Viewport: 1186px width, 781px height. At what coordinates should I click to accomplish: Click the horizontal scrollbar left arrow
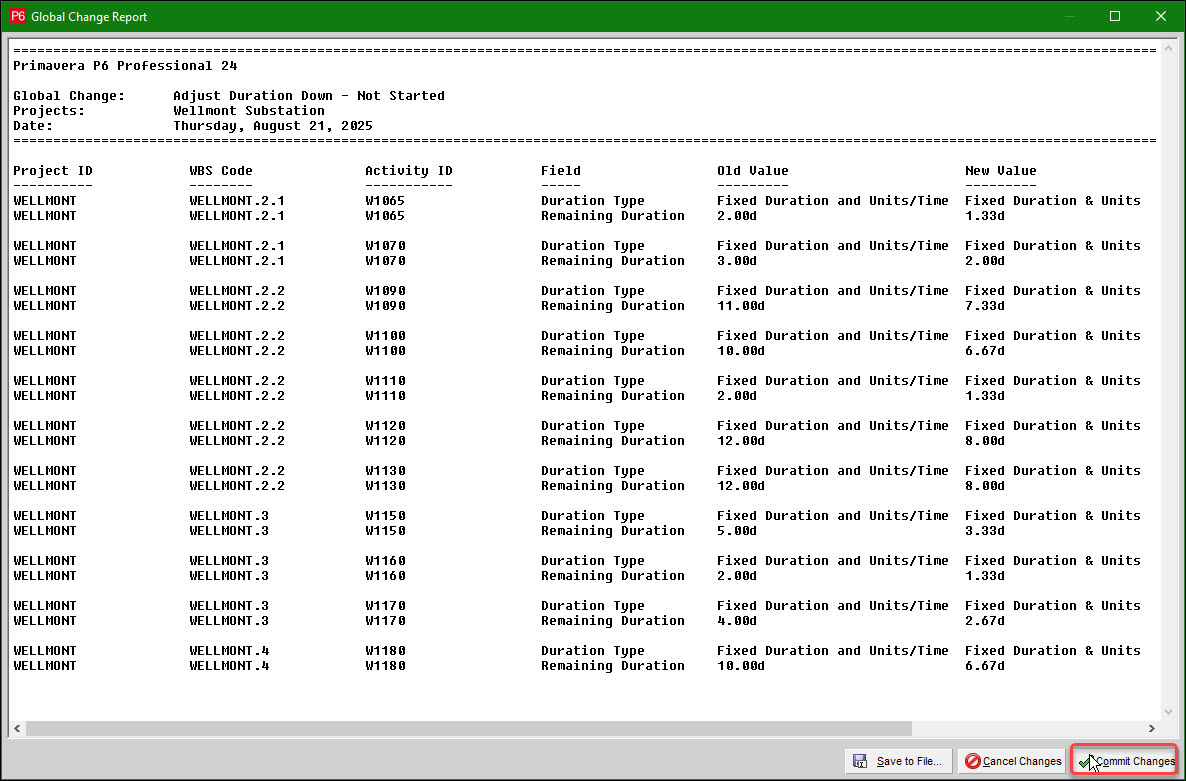pos(18,729)
